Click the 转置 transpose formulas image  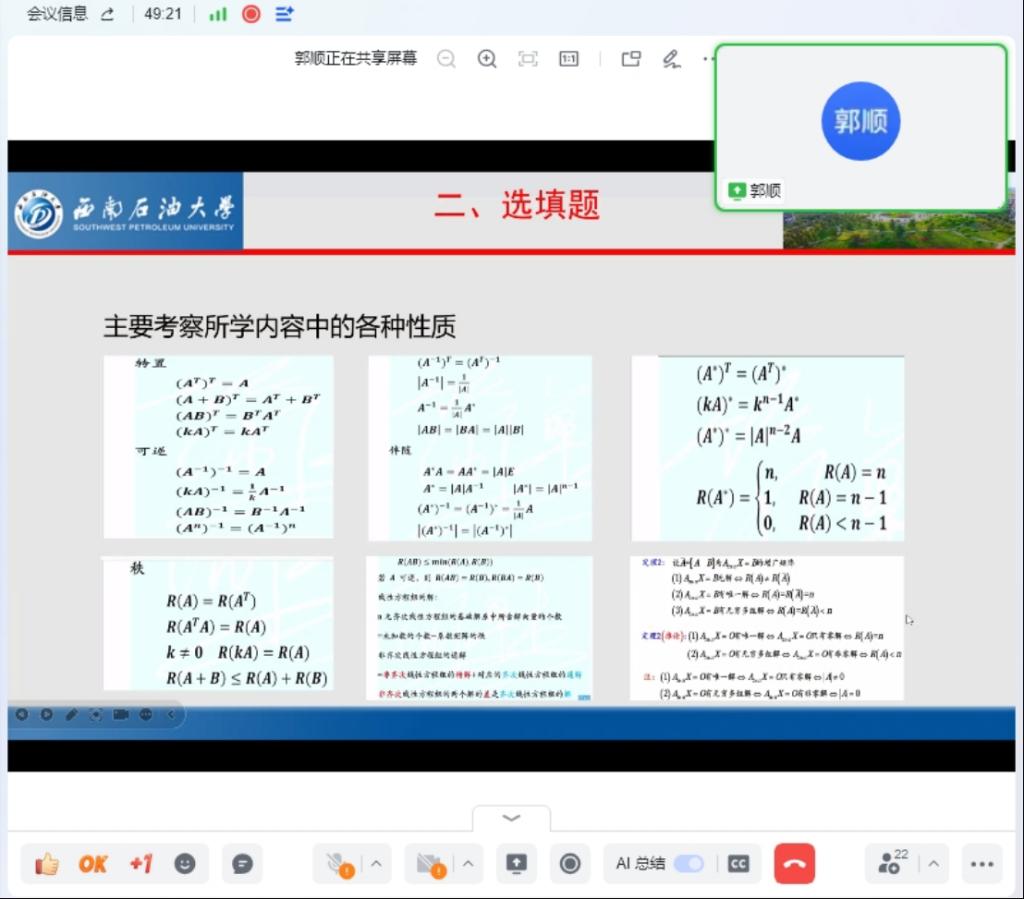[218, 447]
